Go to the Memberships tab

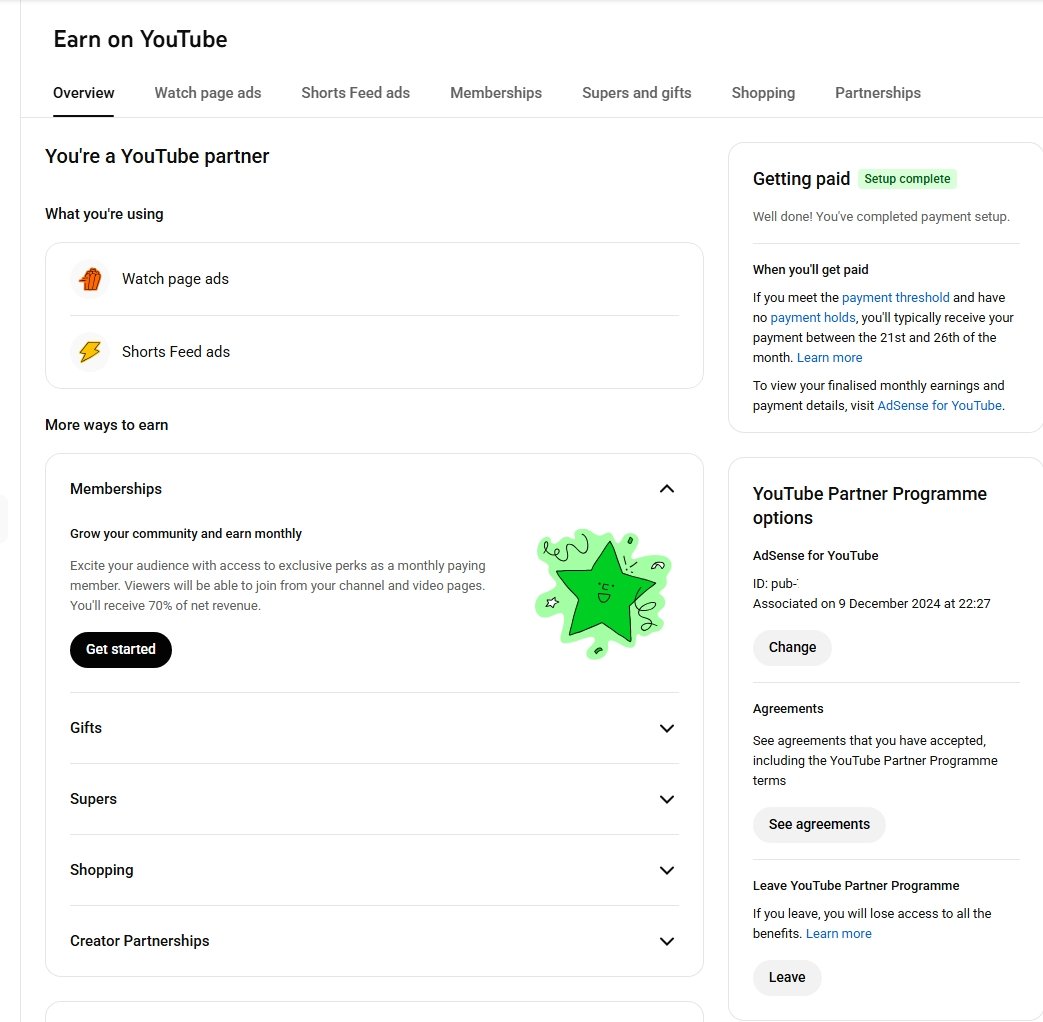pyautogui.click(x=496, y=93)
